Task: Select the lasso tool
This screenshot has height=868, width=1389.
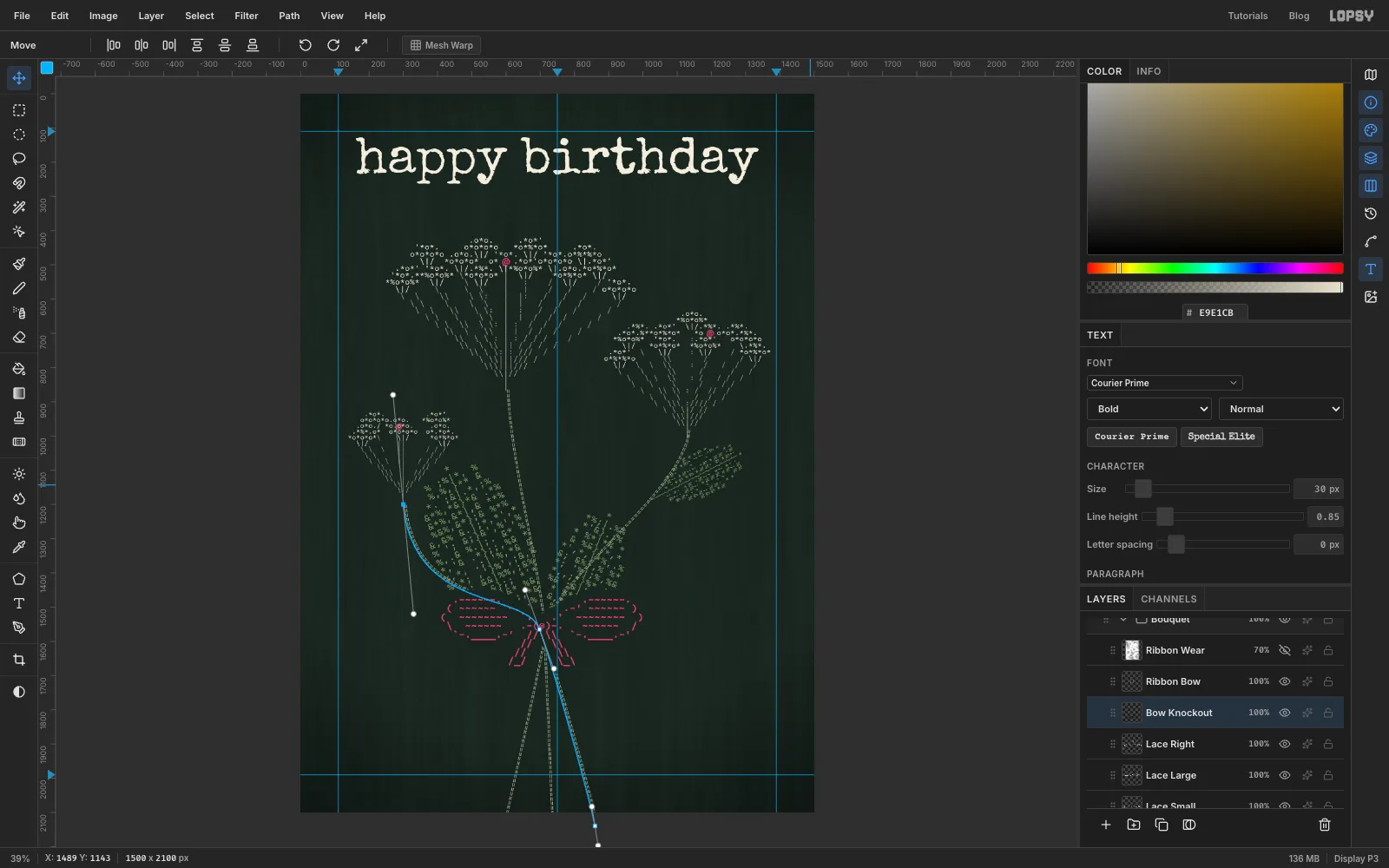Action: pyautogui.click(x=19, y=159)
